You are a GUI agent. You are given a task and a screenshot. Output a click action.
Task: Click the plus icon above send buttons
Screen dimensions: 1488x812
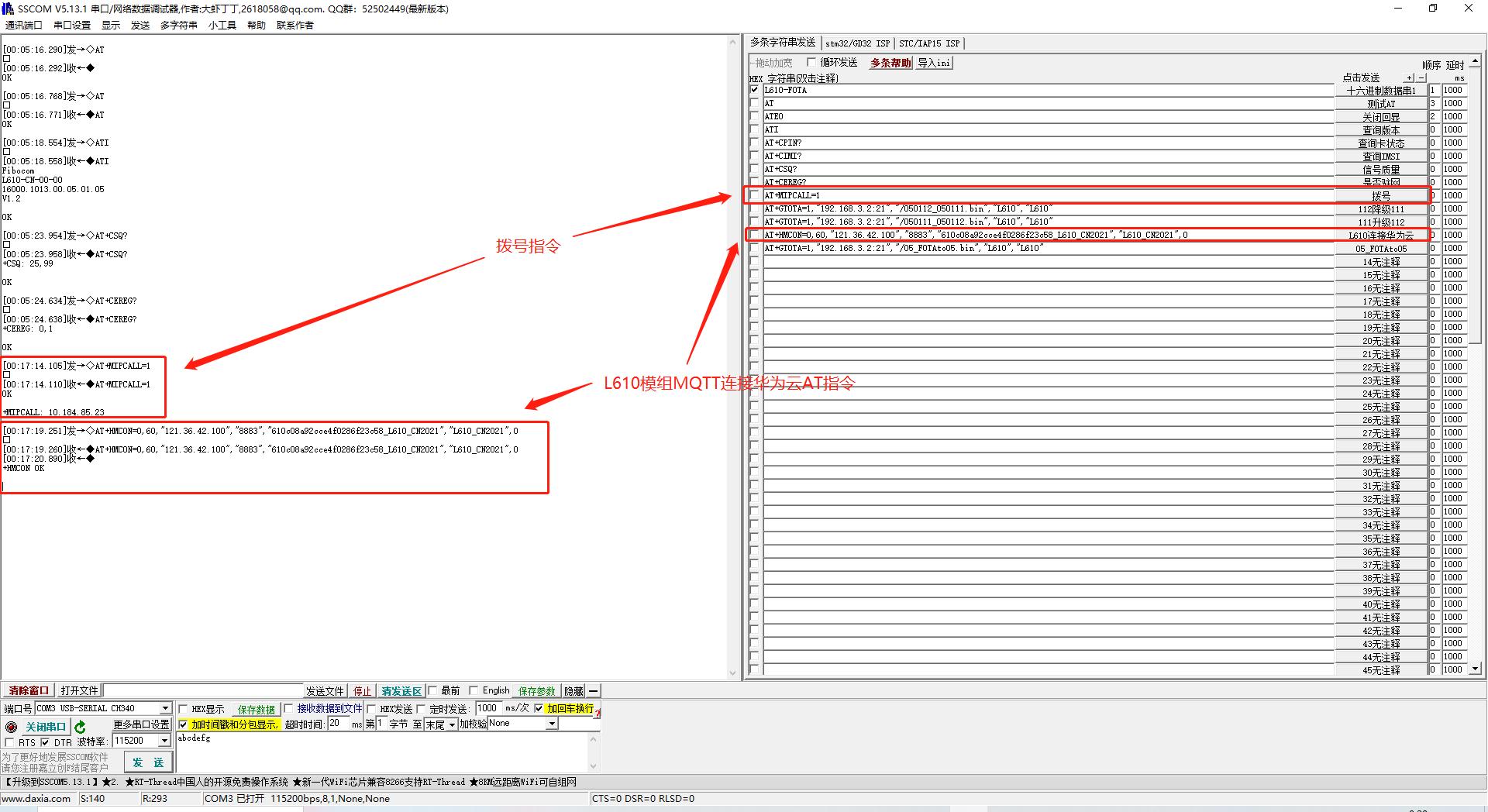[x=1409, y=77]
